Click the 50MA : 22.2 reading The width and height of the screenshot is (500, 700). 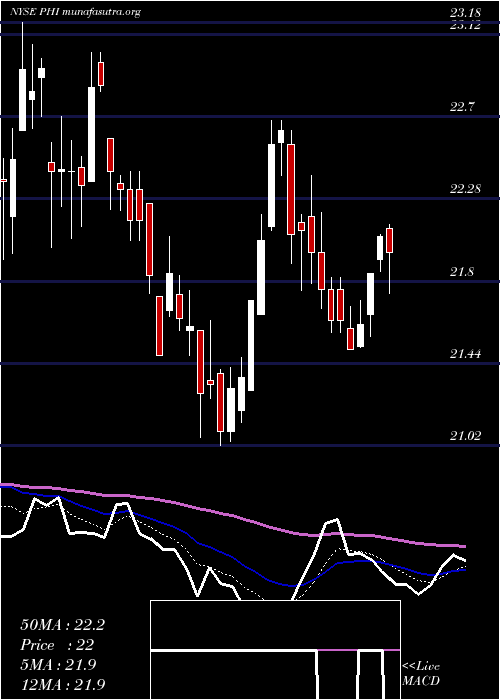point(62,625)
